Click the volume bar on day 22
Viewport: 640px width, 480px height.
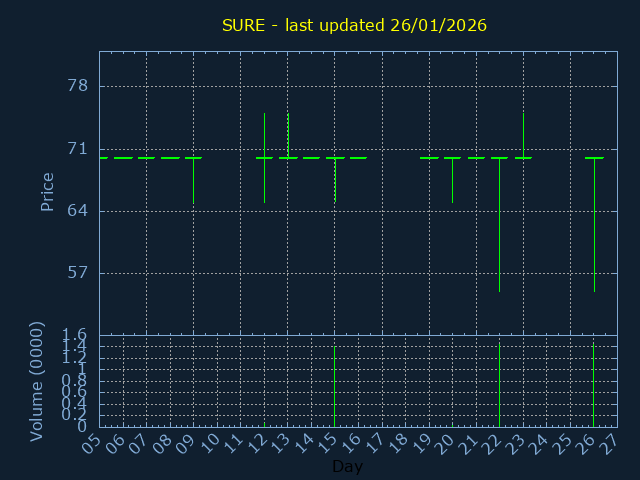coord(499,385)
